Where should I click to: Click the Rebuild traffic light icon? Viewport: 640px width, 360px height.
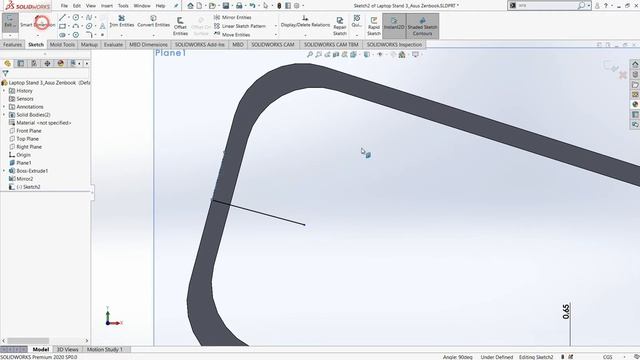279,6
